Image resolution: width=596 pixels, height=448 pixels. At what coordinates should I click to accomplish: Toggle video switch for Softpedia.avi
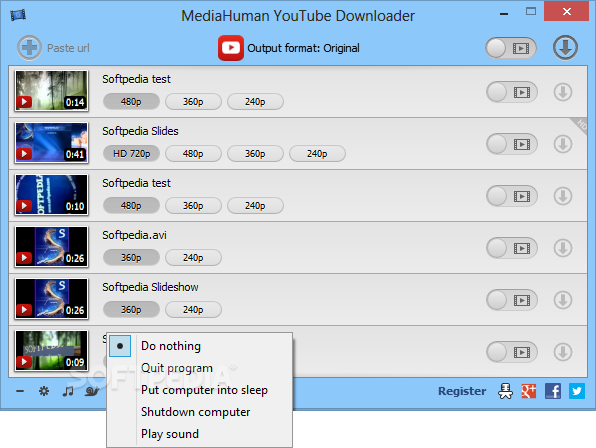click(x=512, y=248)
